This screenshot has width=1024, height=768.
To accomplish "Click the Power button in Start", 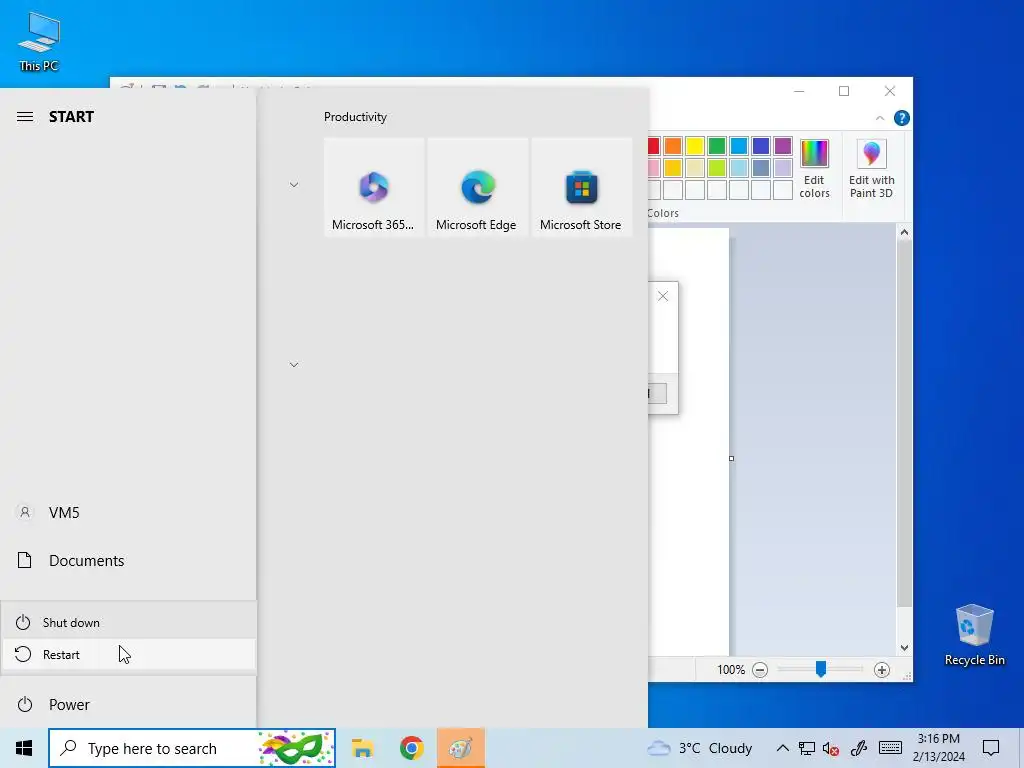I will [x=128, y=705].
